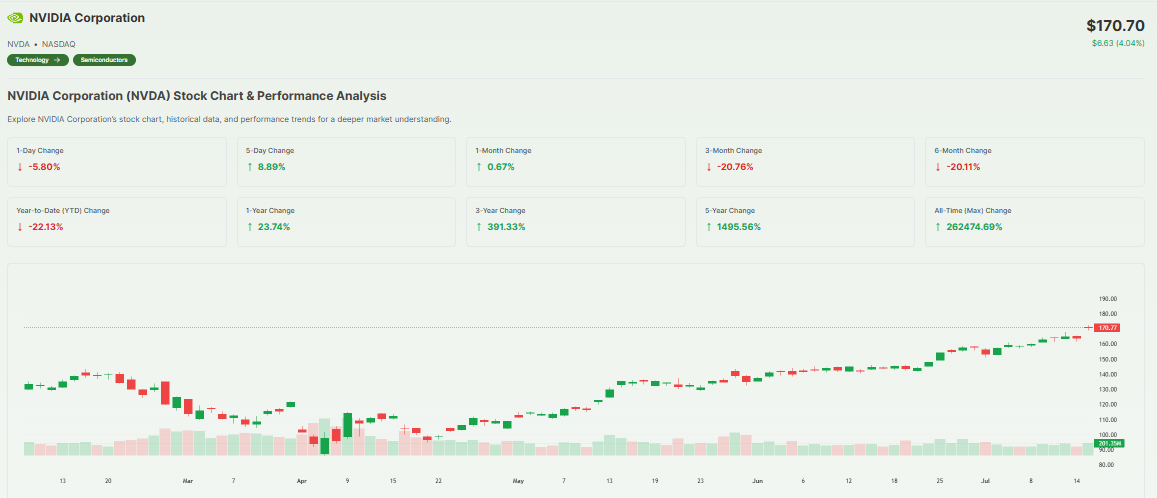
Task: Click the 14 date label on time axis
Action: tap(1077, 480)
